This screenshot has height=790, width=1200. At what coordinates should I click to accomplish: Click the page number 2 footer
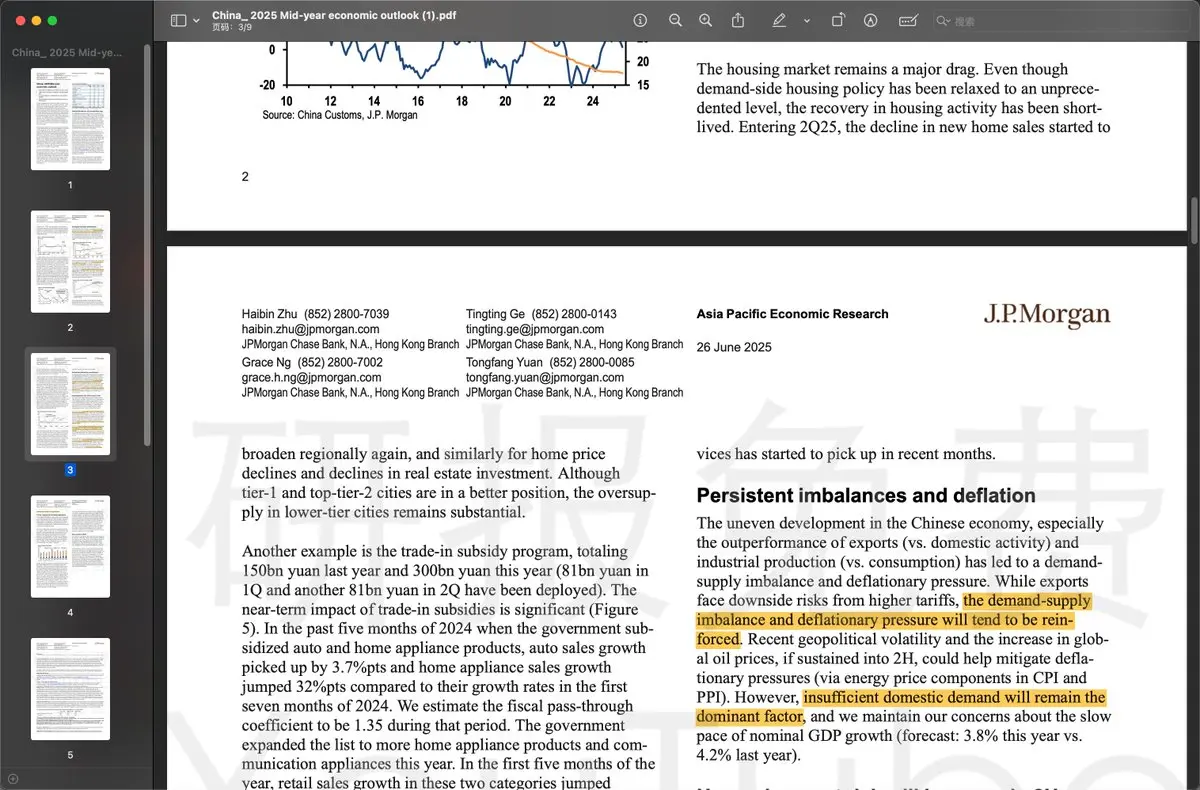[x=245, y=177]
